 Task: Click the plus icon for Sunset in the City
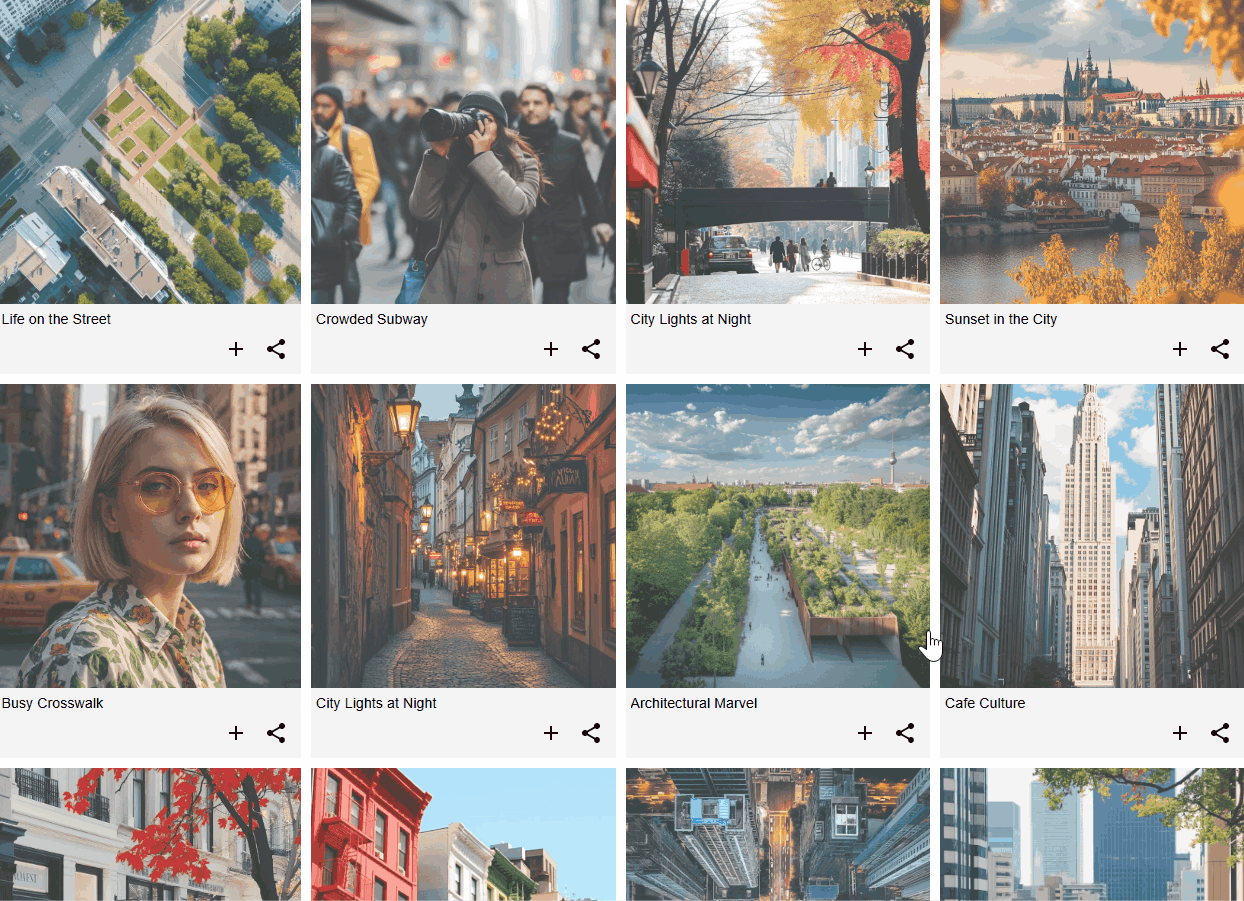pos(1180,349)
